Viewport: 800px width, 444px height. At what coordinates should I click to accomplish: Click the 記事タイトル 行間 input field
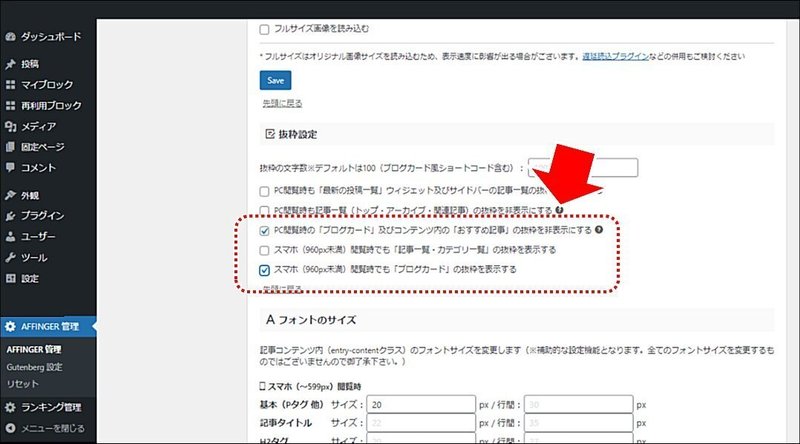point(579,423)
